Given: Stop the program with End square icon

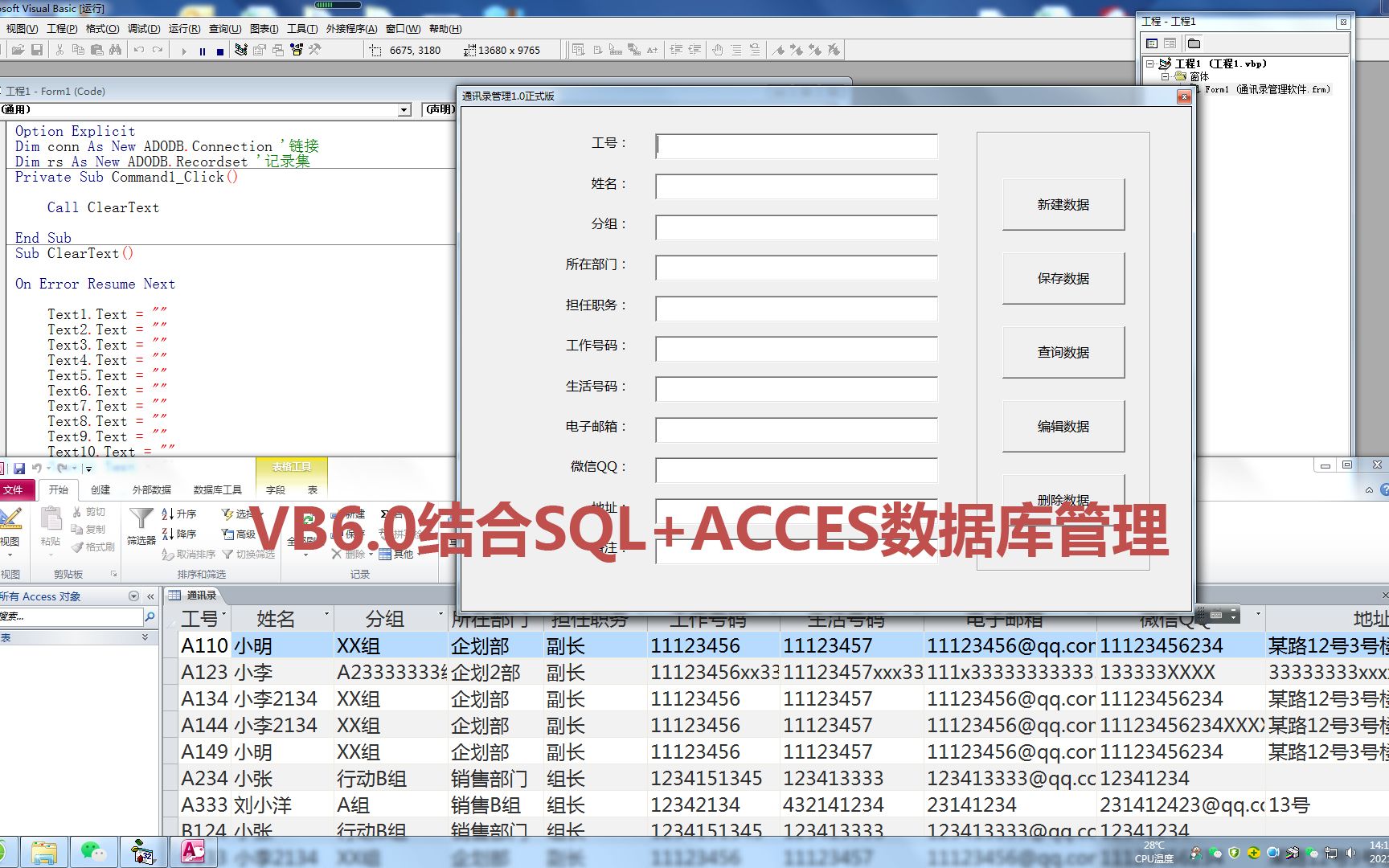Looking at the screenshot, I should (219, 51).
